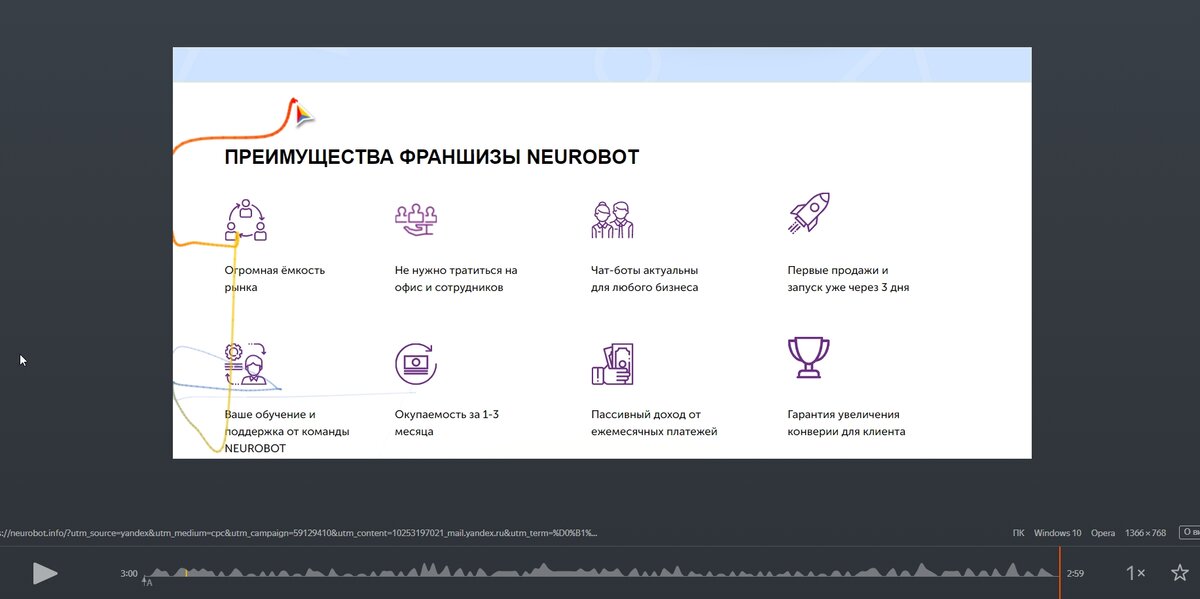This screenshot has width=1200, height=599.
Task: Click the '2:59' timestamp on the right
Action: tap(1075, 573)
